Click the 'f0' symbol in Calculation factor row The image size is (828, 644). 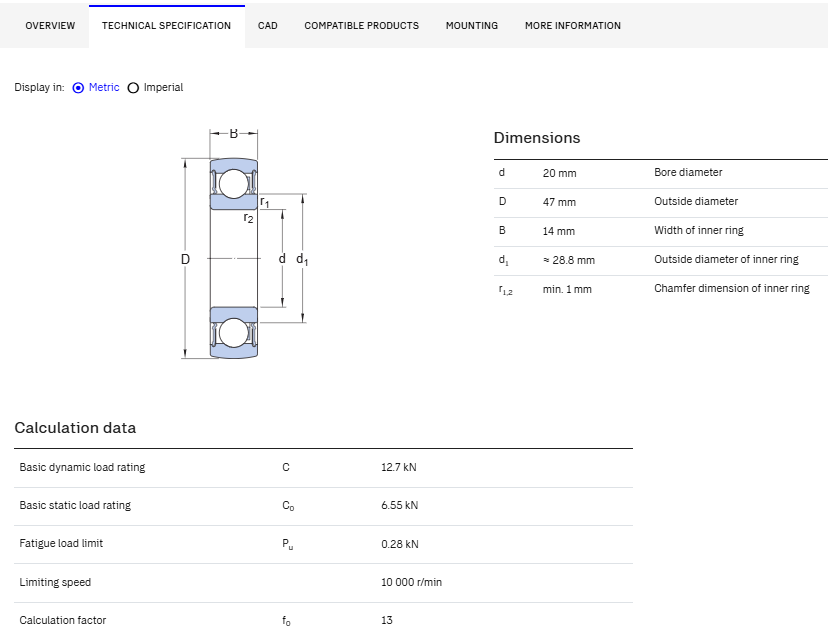click(x=286, y=621)
